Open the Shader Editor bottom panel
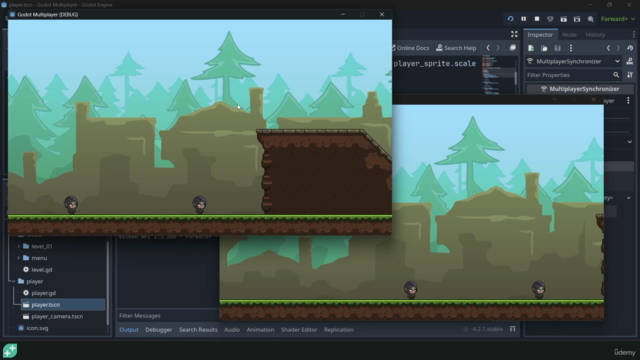The width and height of the screenshot is (640, 360). coord(299,329)
